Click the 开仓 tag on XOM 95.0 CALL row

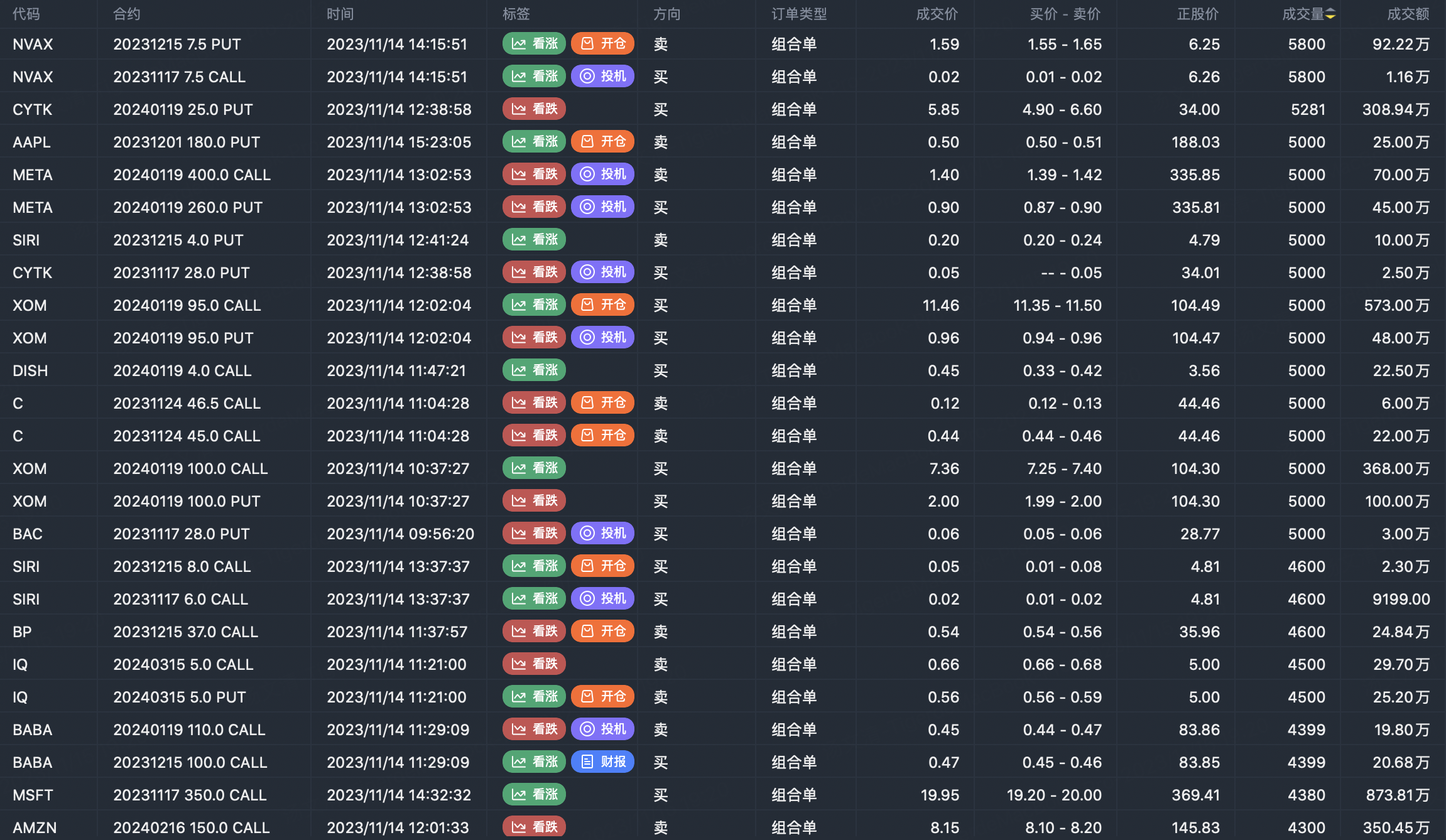tap(603, 304)
